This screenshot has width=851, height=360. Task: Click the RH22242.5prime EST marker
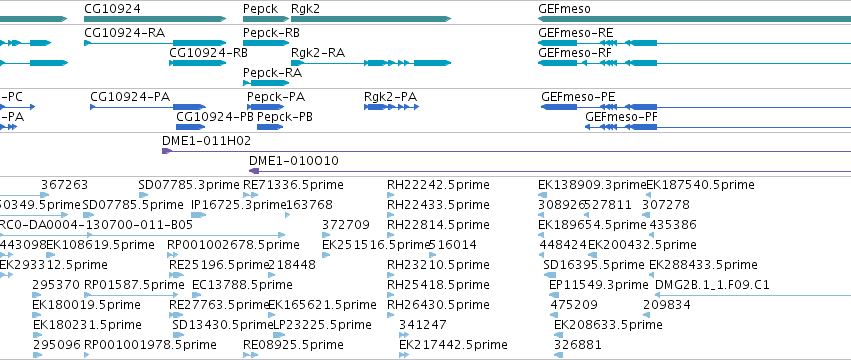390,195
